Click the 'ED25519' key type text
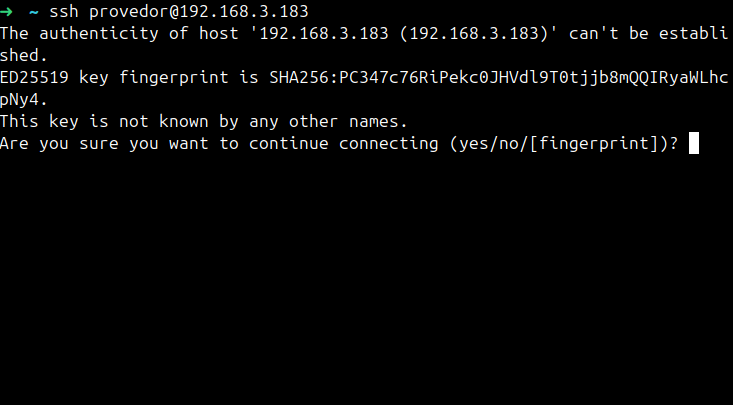 click(35, 77)
